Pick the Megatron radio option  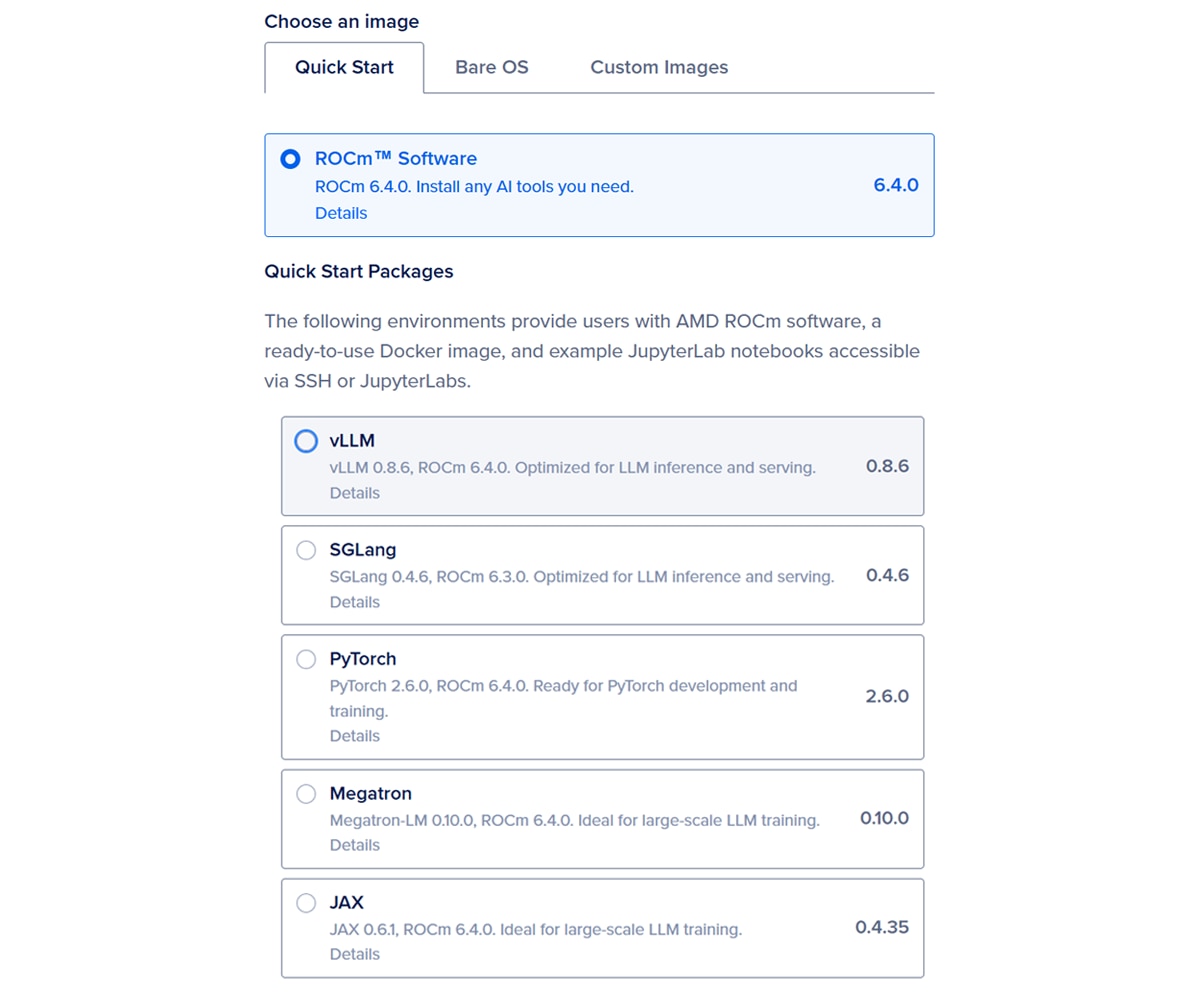click(306, 794)
